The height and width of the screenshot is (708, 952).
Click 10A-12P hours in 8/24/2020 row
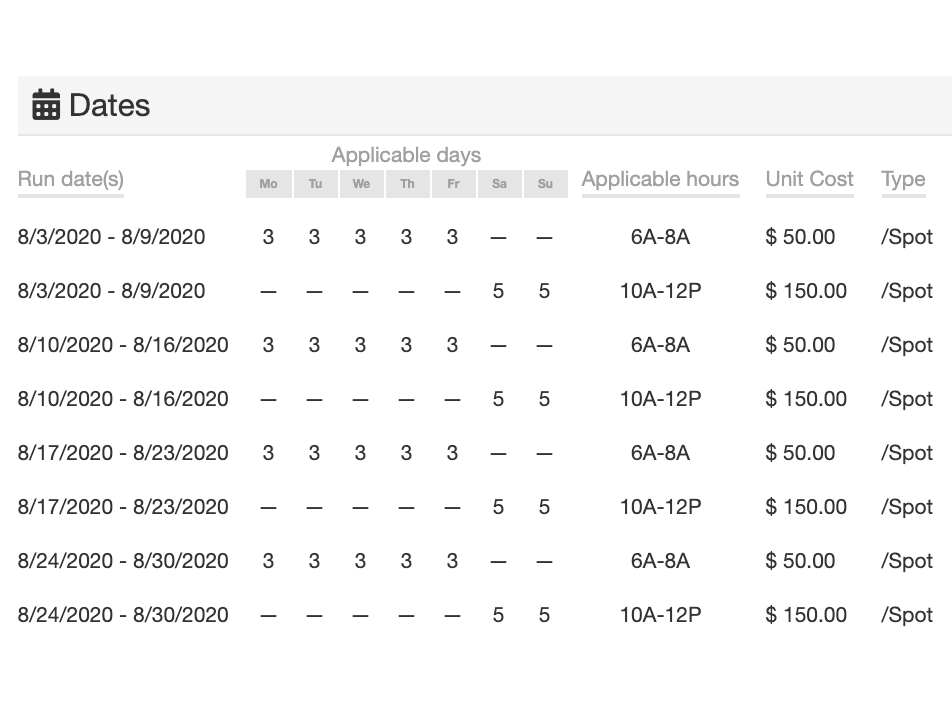[x=660, y=615]
